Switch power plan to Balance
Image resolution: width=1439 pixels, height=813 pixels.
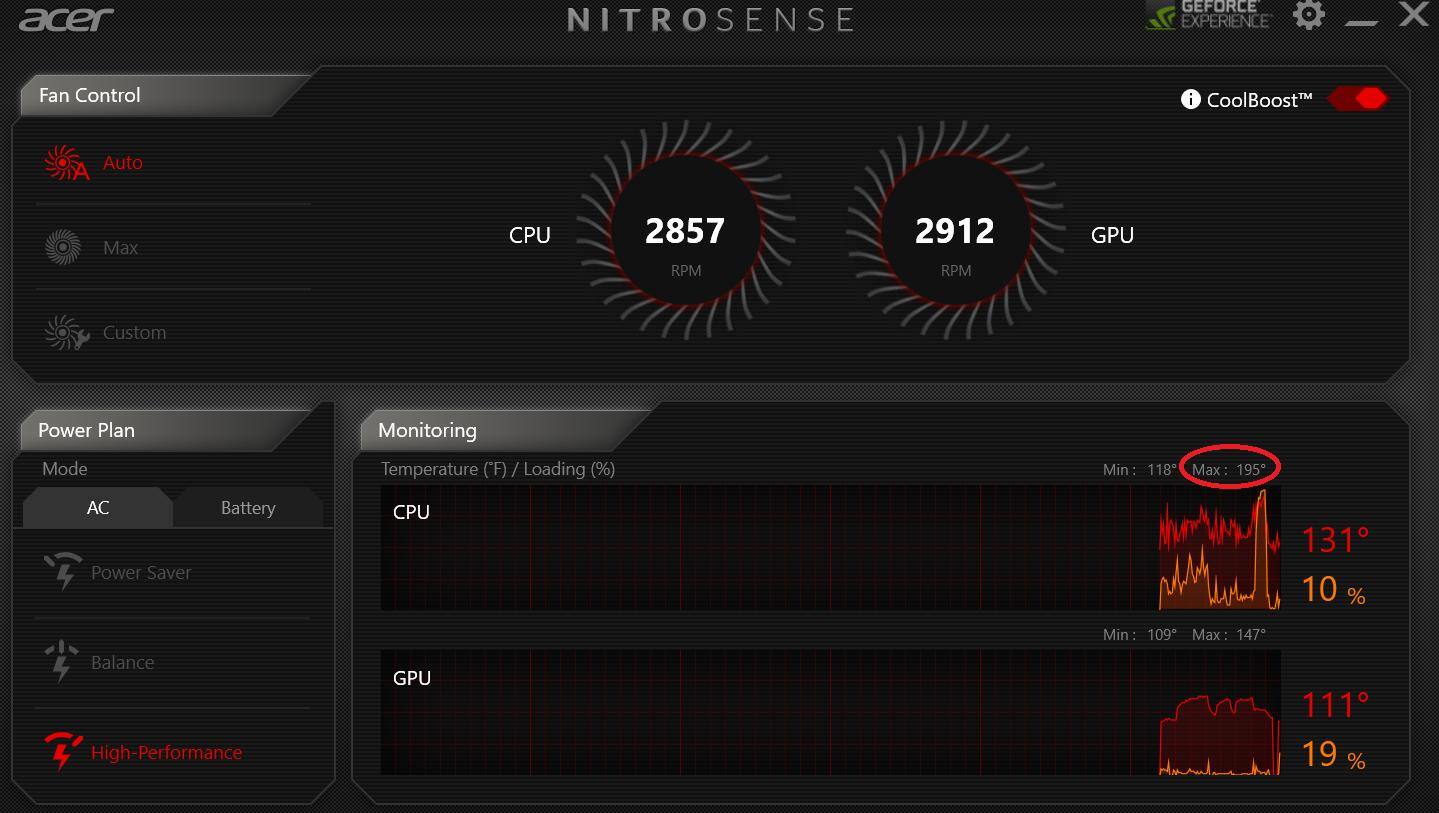pyautogui.click(x=123, y=661)
